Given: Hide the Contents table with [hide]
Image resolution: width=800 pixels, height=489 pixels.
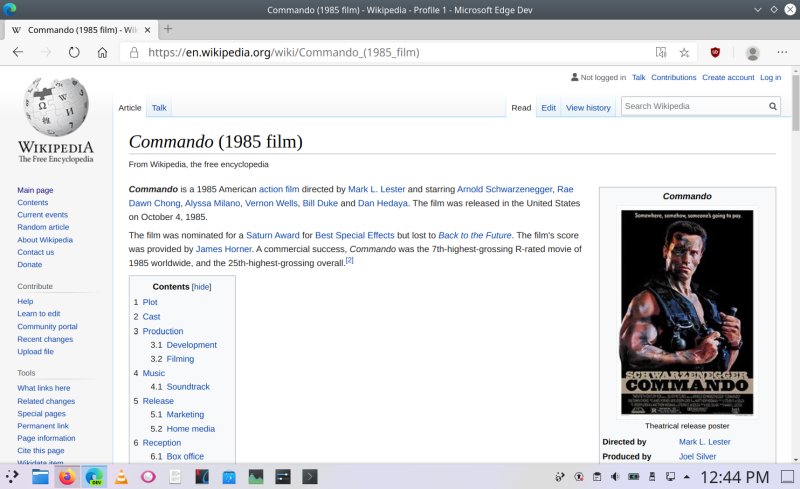Looking at the screenshot, I should (x=202, y=287).
